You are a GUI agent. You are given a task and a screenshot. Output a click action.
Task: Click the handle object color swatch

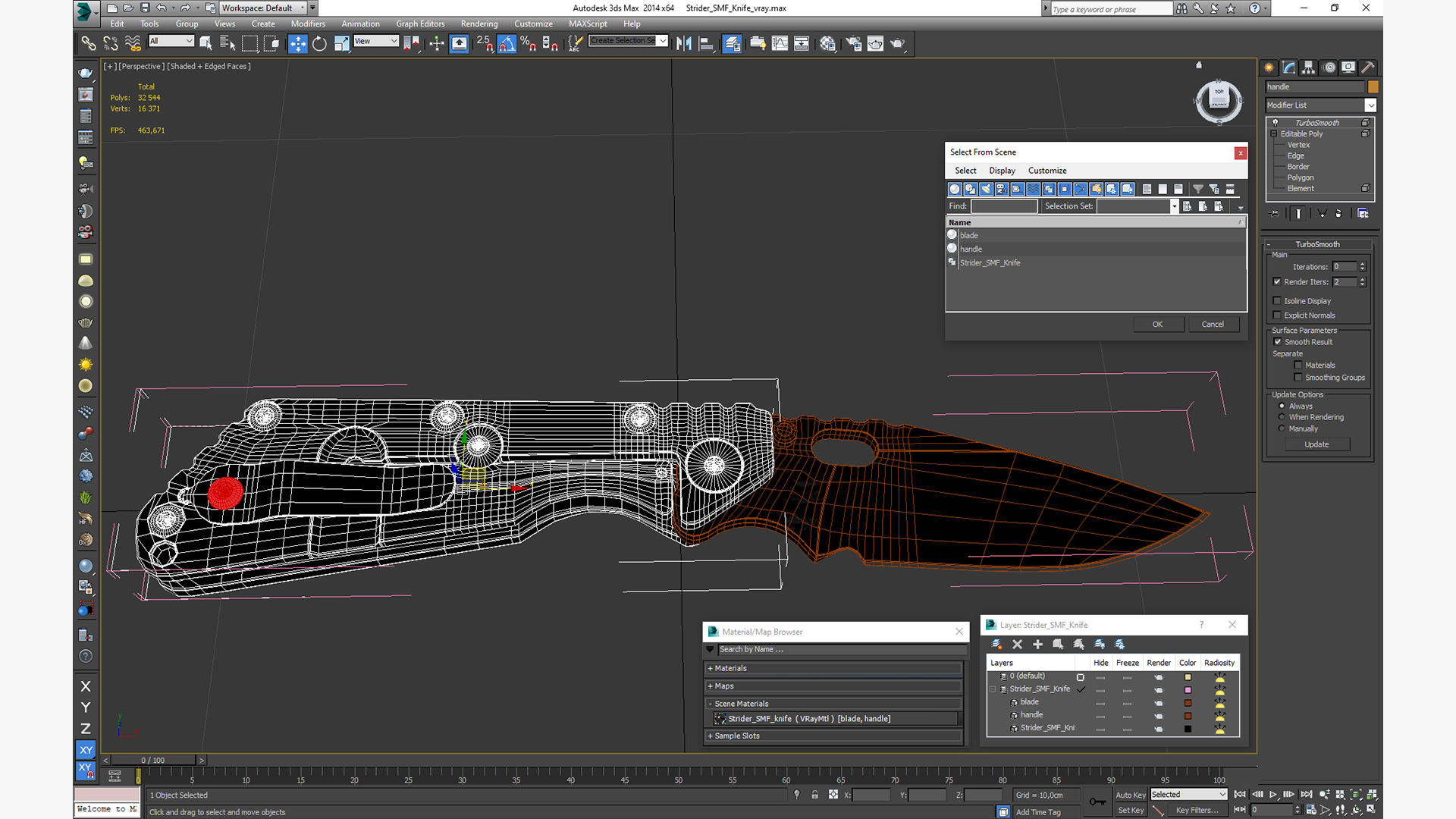[1373, 87]
